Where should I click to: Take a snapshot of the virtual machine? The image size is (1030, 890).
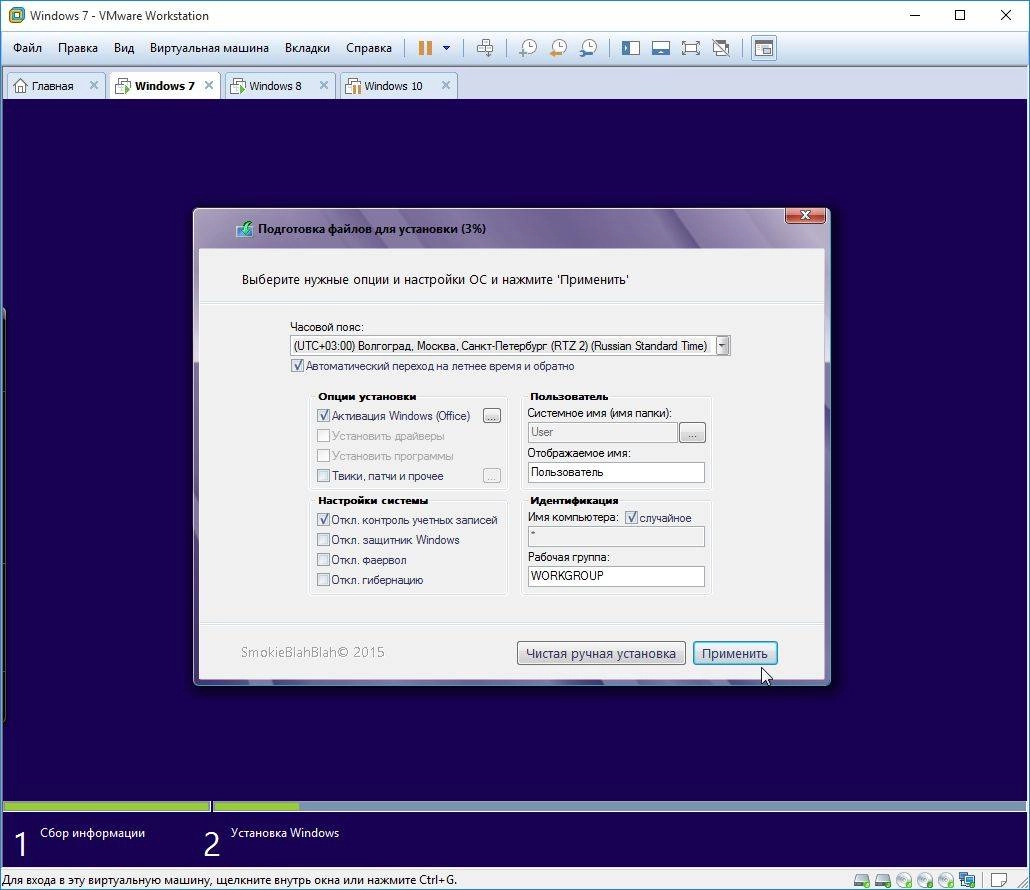527,48
